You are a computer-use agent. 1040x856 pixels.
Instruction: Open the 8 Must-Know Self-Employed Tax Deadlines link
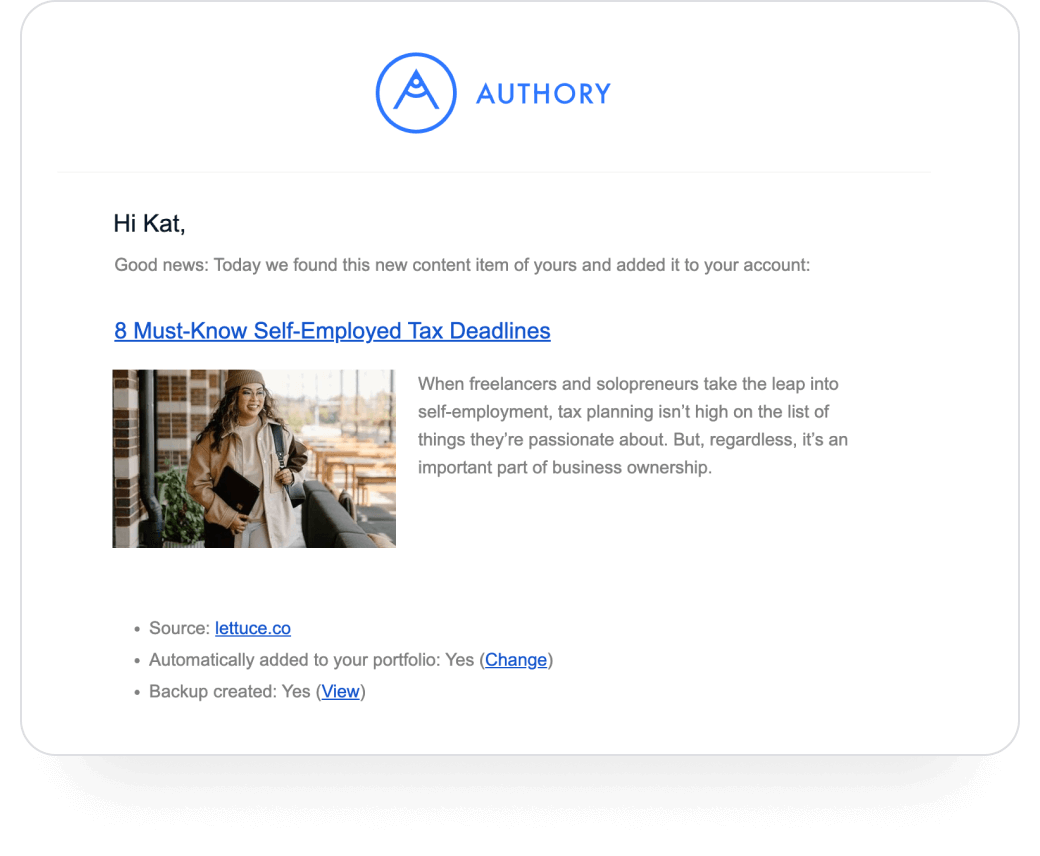click(332, 331)
